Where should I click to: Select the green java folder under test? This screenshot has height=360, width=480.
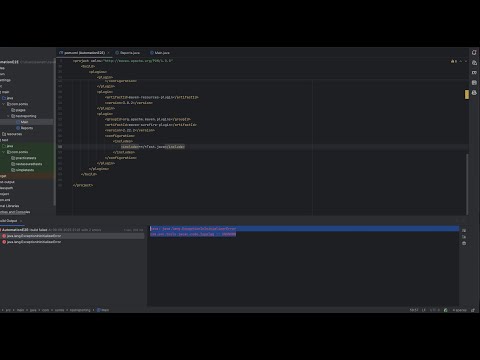pyautogui.click(x=8, y=146)
